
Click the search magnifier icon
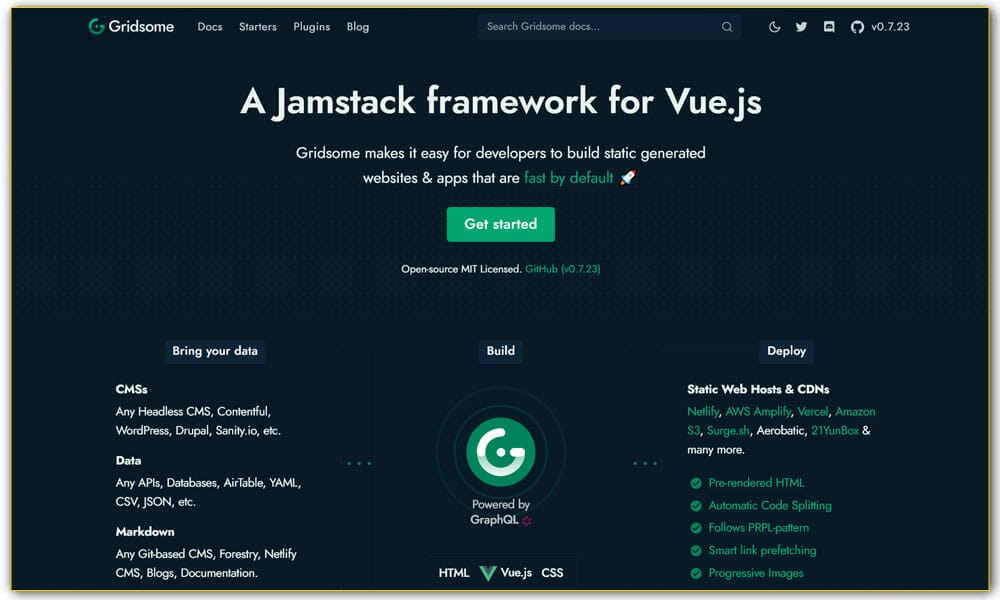pyautogui.click(x=727, y=27)
